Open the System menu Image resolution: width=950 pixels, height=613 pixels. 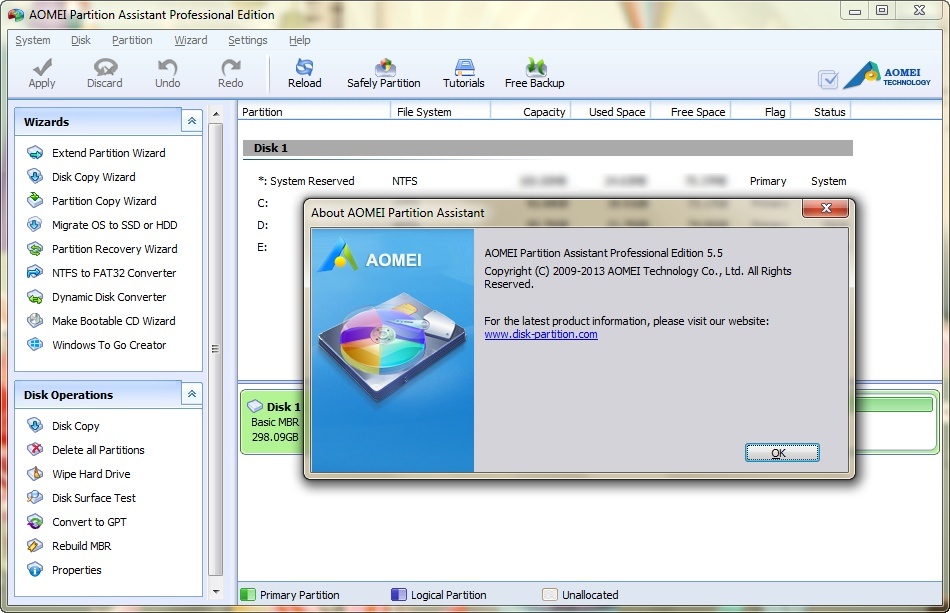(33, 40)
